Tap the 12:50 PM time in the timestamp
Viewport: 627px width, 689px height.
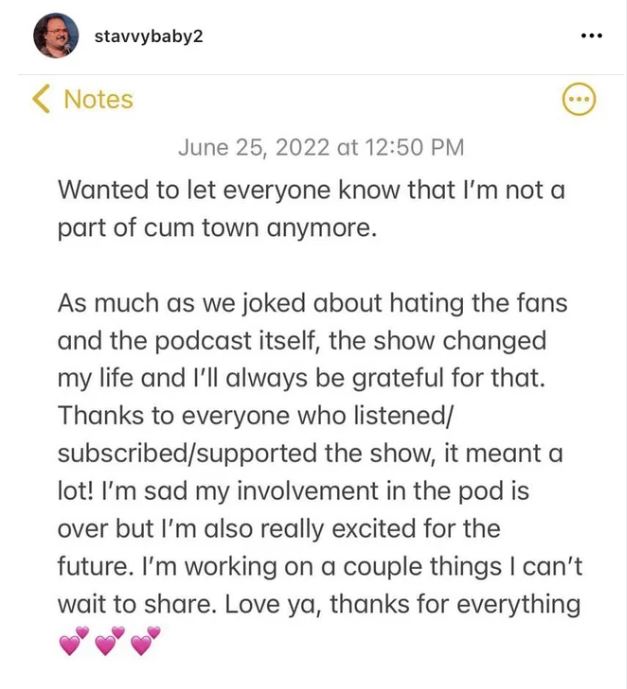413,147
